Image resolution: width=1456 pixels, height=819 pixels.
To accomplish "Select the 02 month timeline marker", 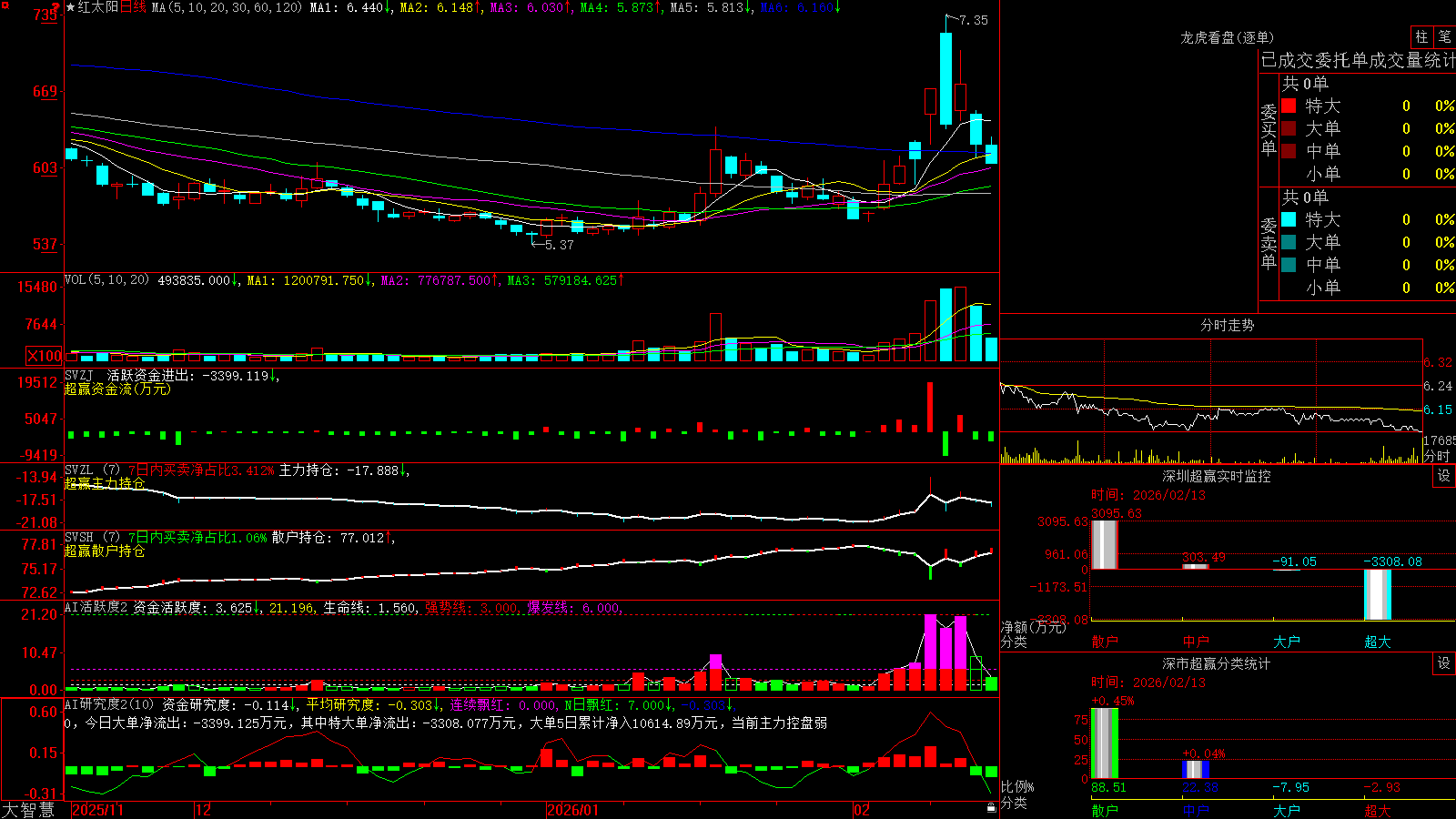I will [862, 810].
